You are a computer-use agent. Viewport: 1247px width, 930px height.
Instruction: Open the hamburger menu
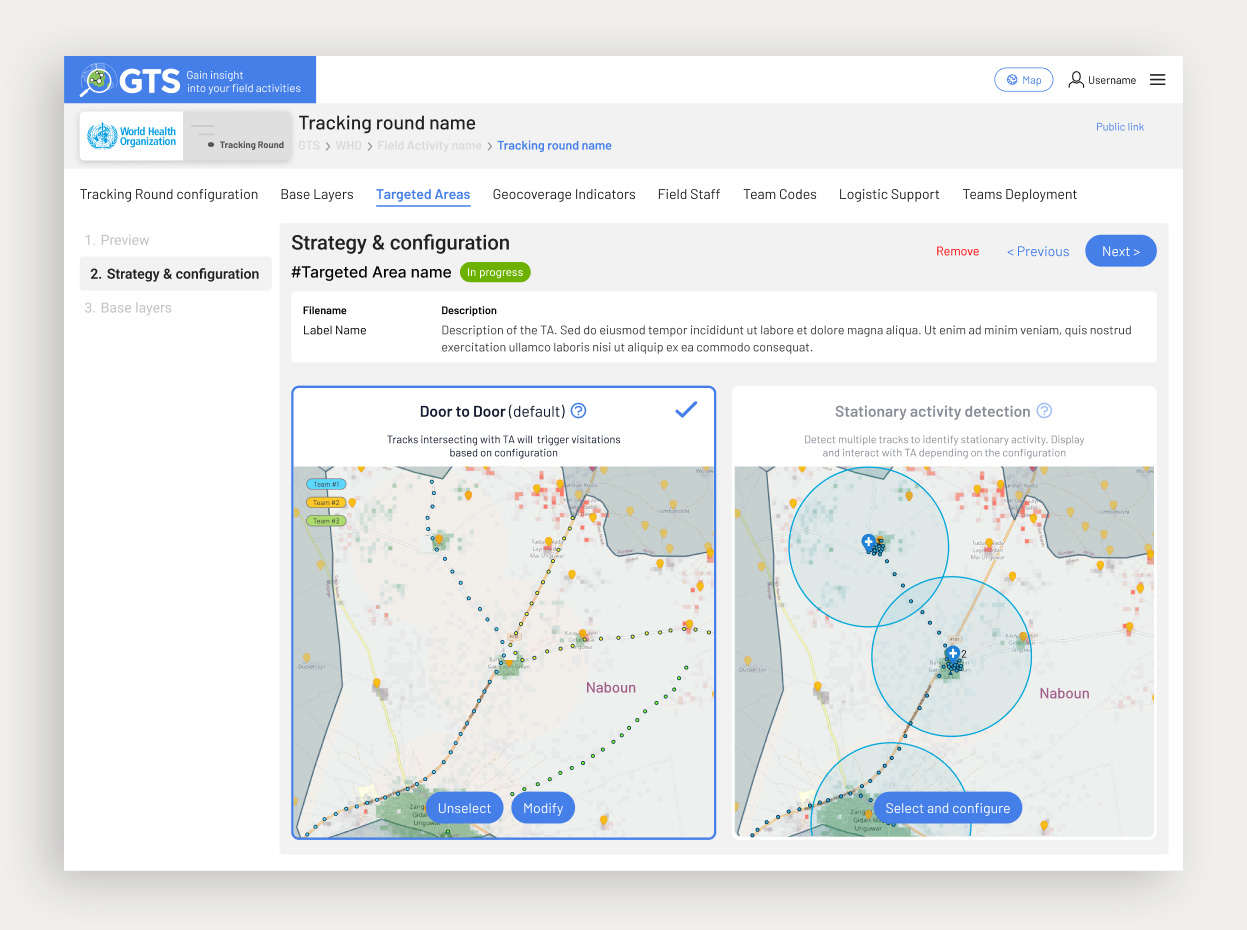pos(1157,80)
